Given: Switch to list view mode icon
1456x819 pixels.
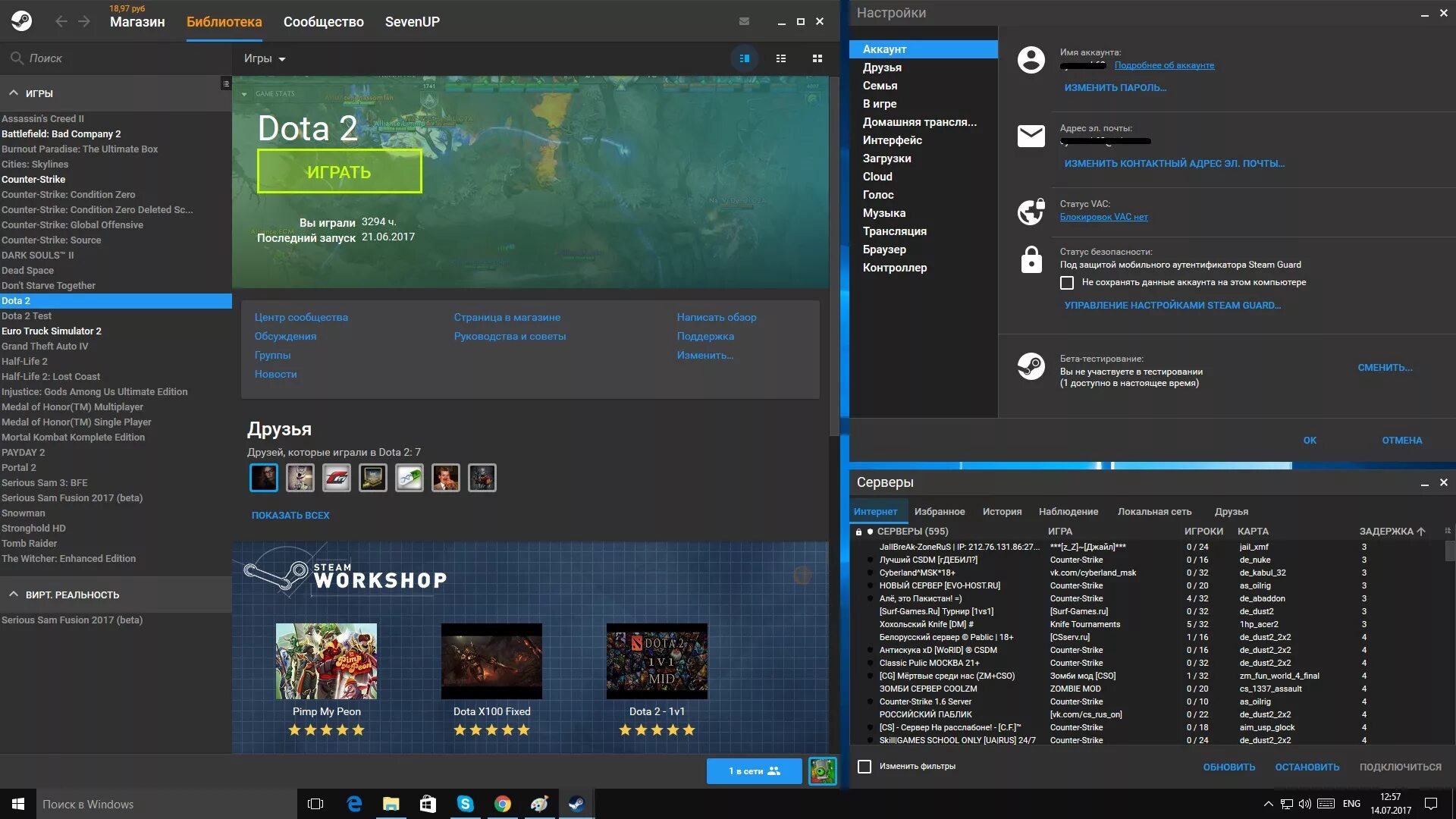Looking at the screenshot, I should (x=780, y=58).
